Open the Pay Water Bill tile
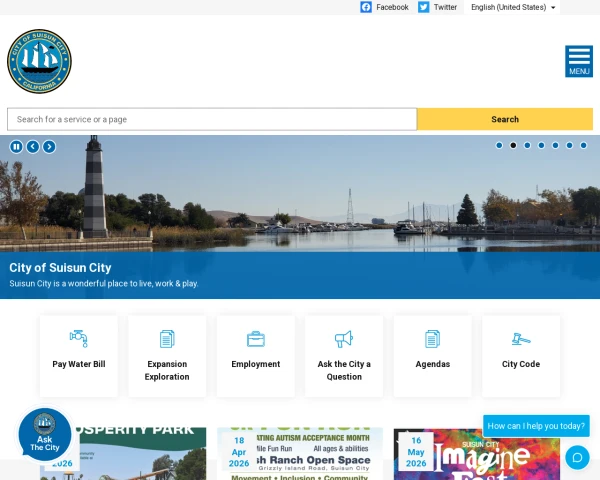Viewport: 600px width, 480px height. (79, 355)
